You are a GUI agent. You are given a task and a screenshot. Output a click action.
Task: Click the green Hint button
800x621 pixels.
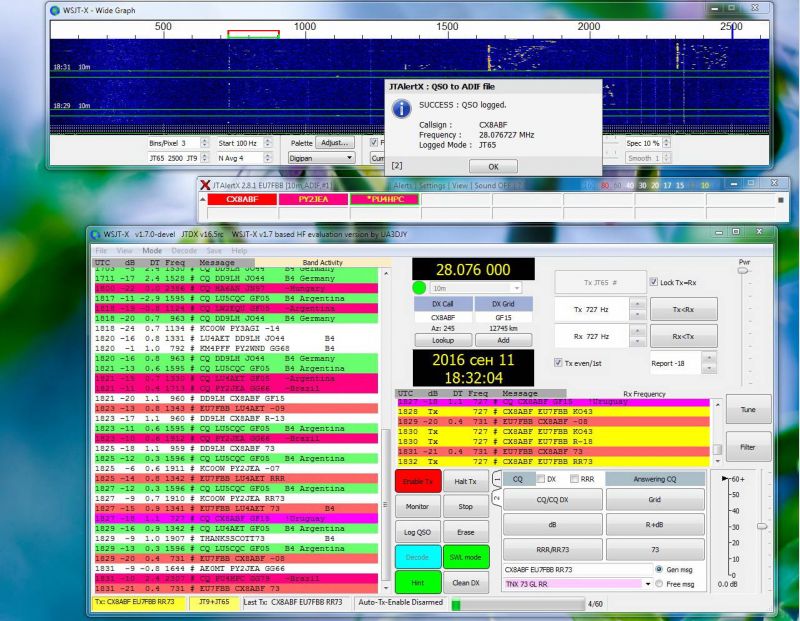[418, 582]
